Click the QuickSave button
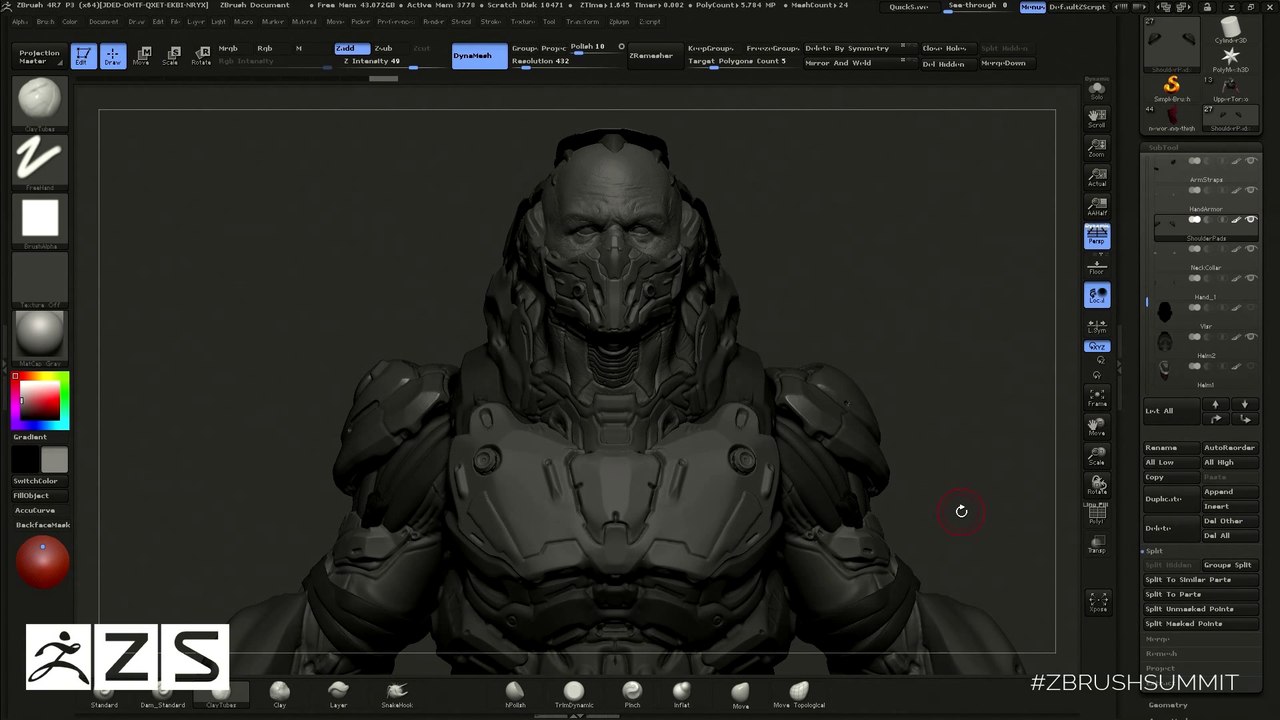The width and height of the screenshot is (1280, 720). pyautogui.click(x=909, y=7)
